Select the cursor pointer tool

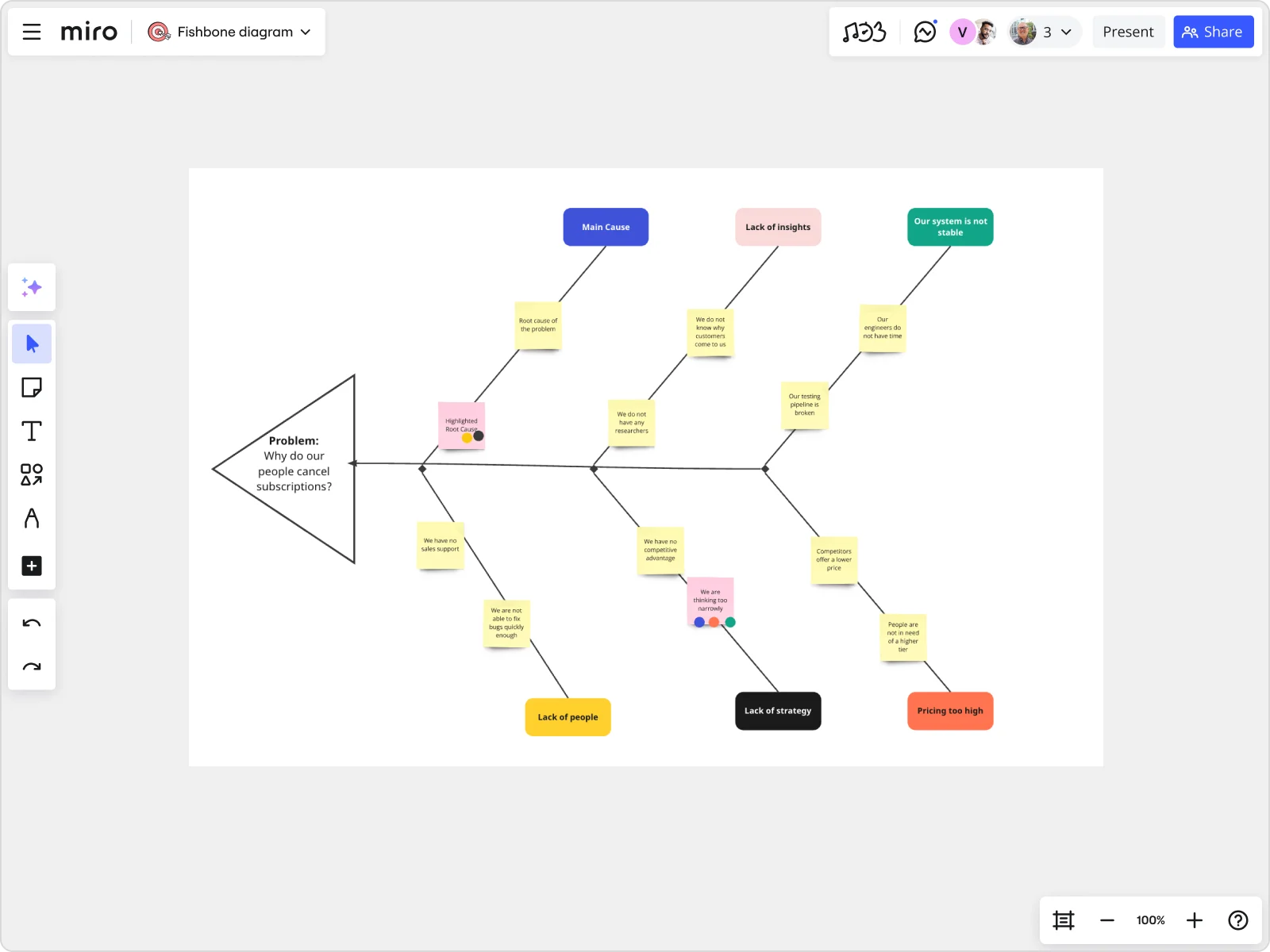coord(32,344)
